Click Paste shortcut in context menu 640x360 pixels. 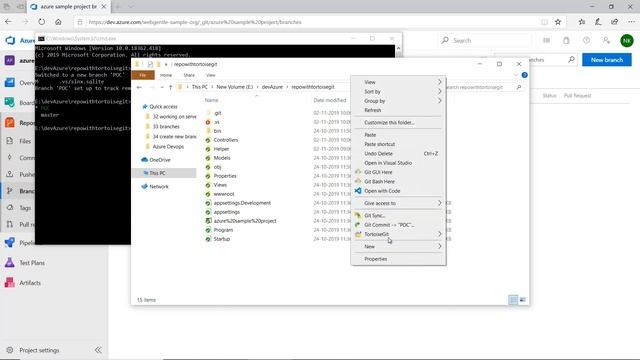pos(398,144)
